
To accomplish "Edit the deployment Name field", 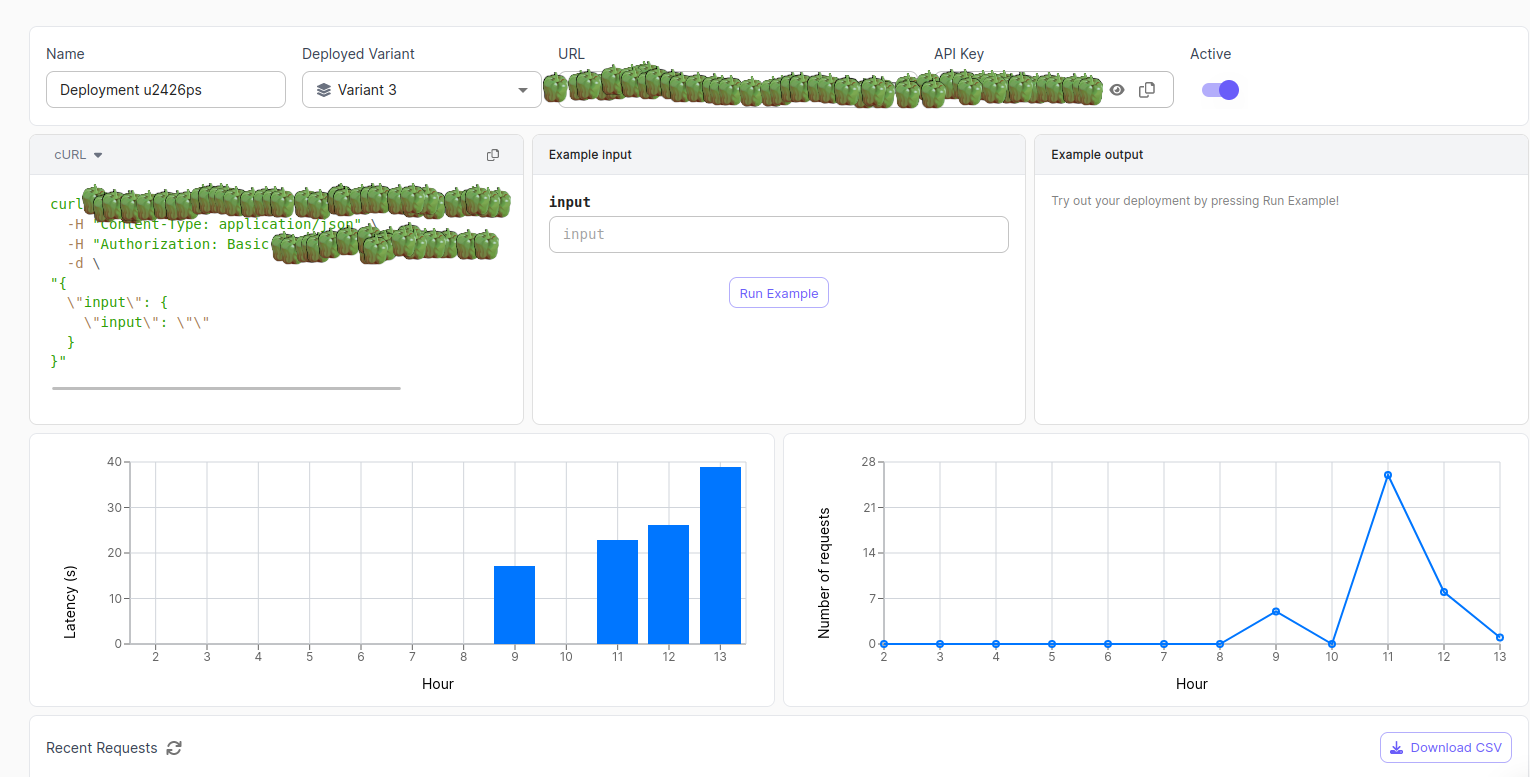I will click(166, 90).
